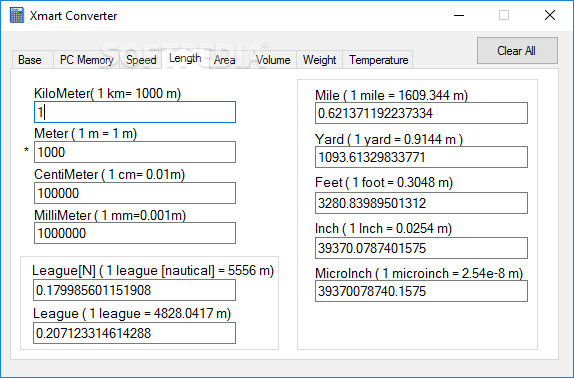
Task: Click the CentiMeter label text
Action: (x=109, y=175)
